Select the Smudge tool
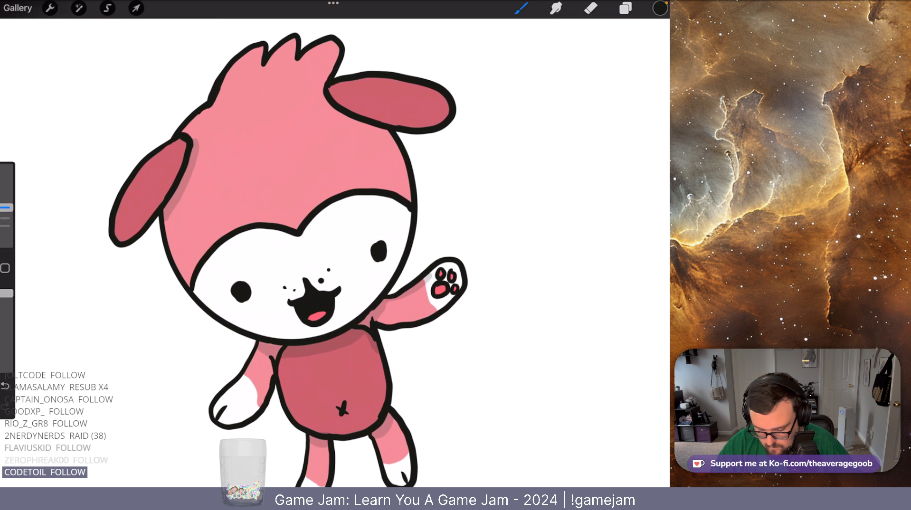Image resolution: width=911 pixels, height=510 pixels. (555, 8)
